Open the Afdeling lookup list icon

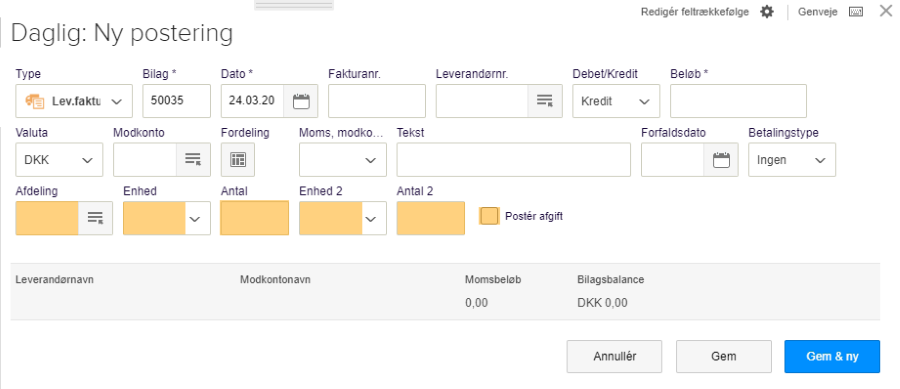[x=95, y=218]
